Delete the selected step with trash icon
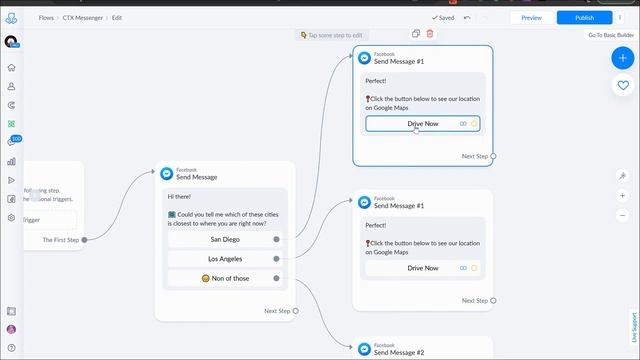Viewport: 640px width, 360px height. click(x=430, y=33)
